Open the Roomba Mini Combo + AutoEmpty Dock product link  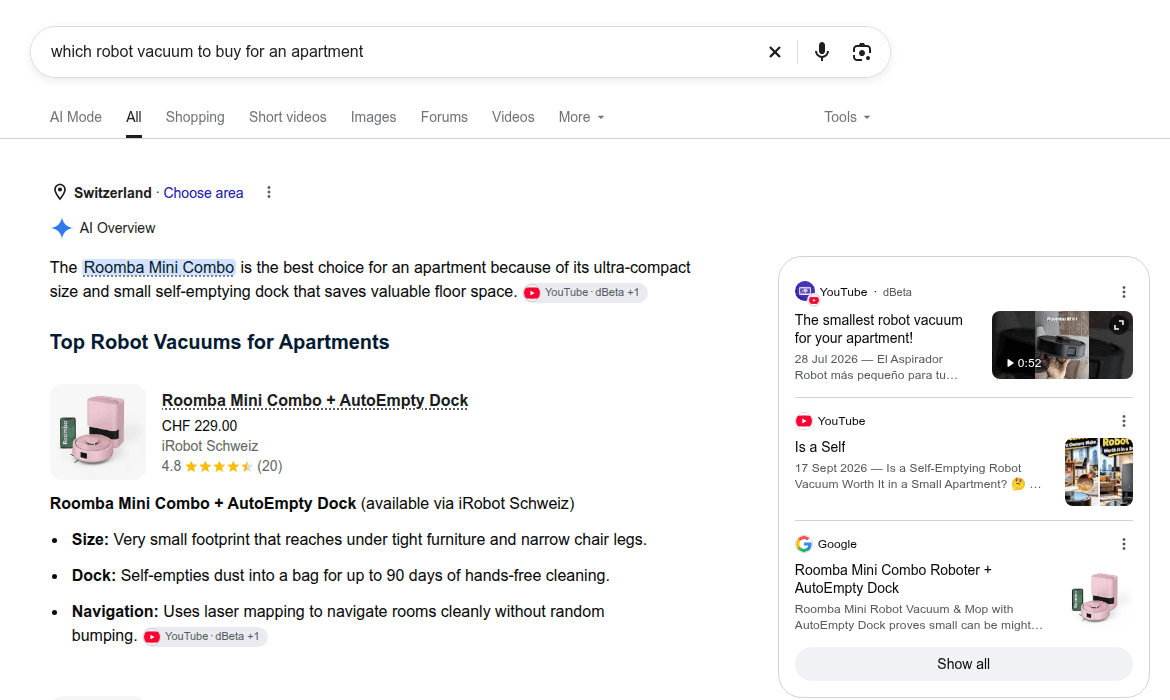point(315,401)
